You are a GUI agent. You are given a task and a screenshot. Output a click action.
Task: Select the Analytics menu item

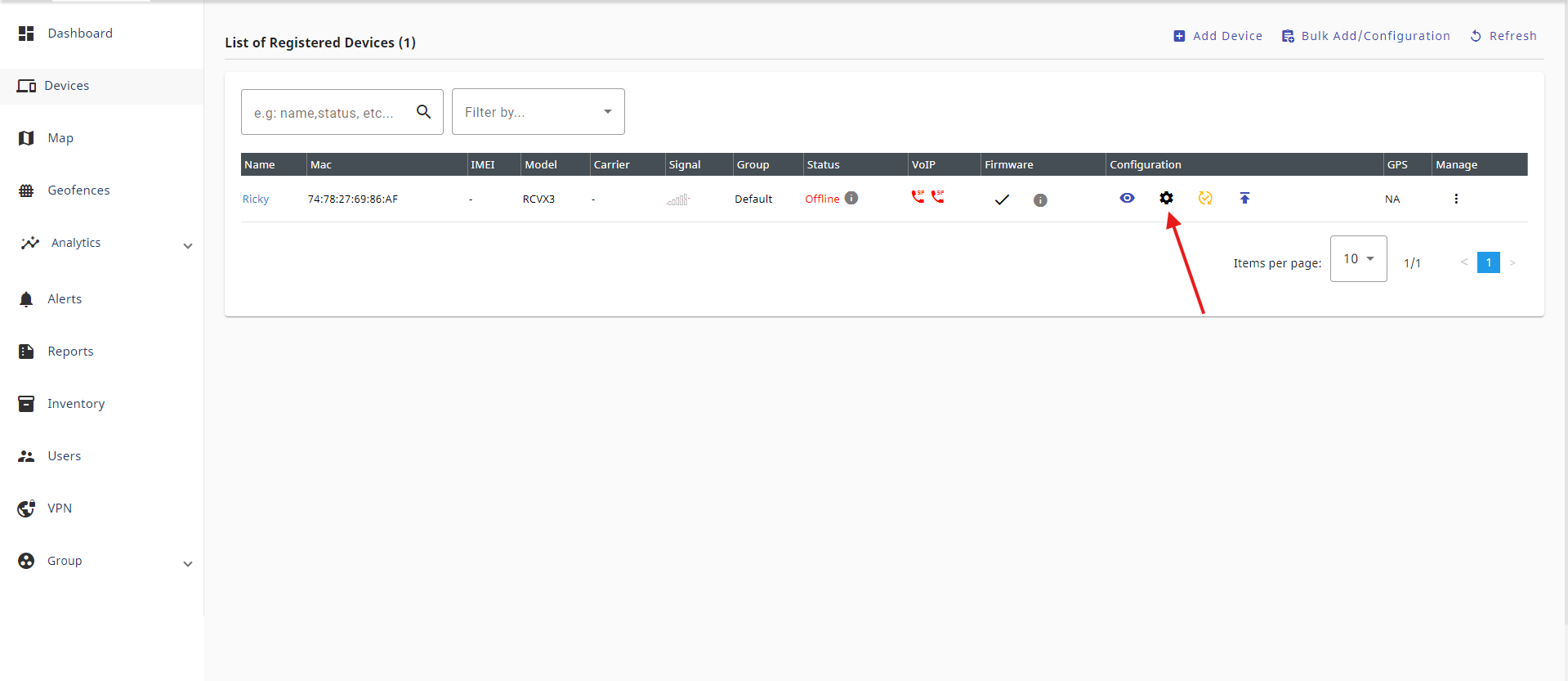coord(76,243)
